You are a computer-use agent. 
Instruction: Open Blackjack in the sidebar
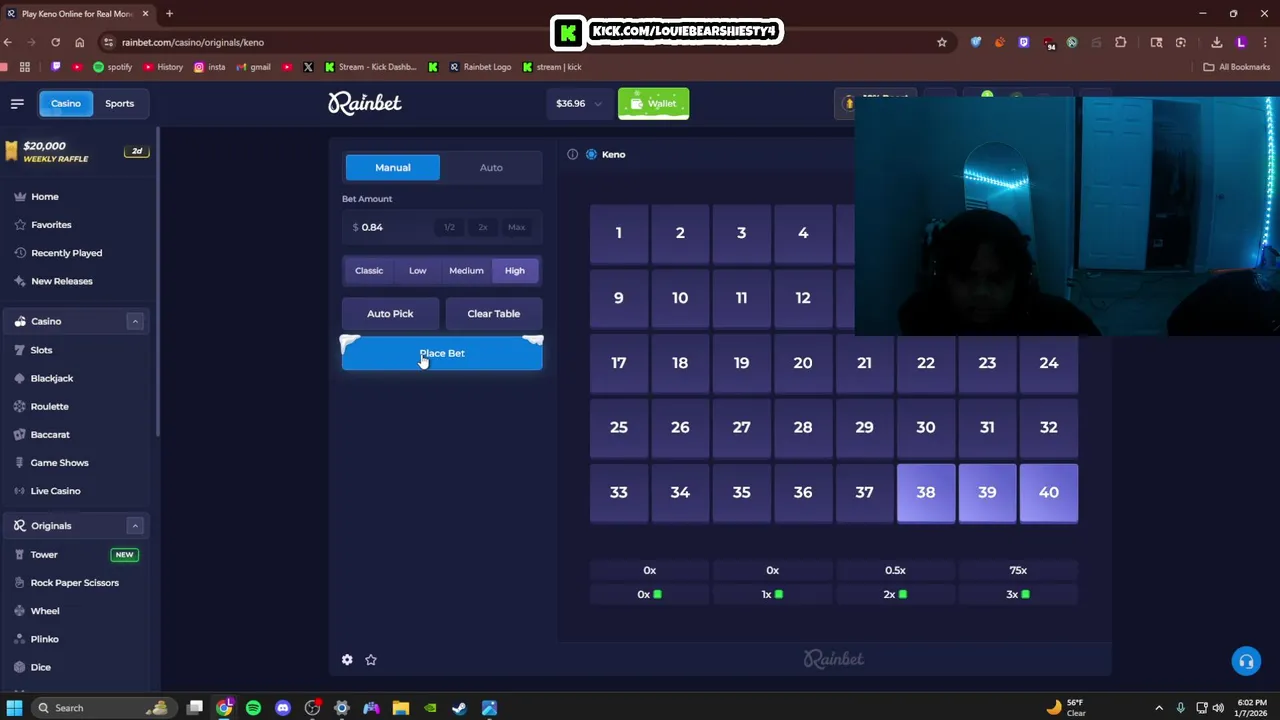(x=52, y=378)
